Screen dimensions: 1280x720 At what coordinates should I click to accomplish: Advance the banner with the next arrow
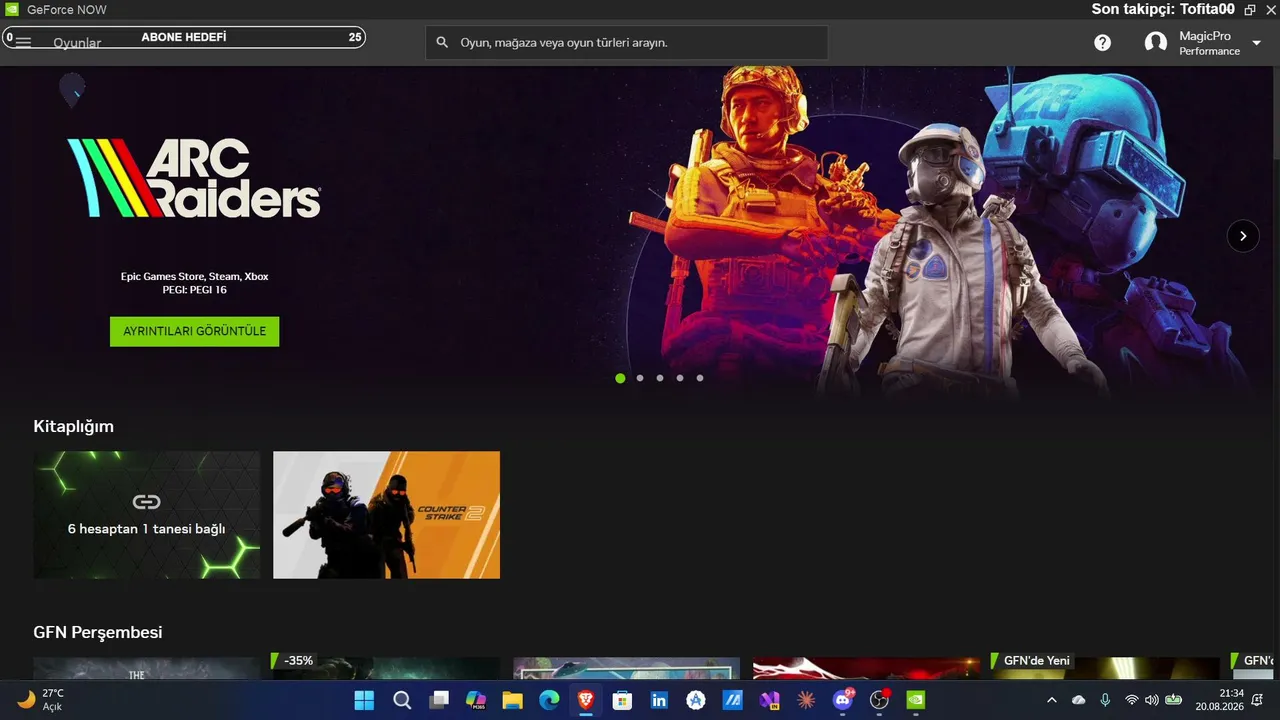click(x=1243, y=236)
